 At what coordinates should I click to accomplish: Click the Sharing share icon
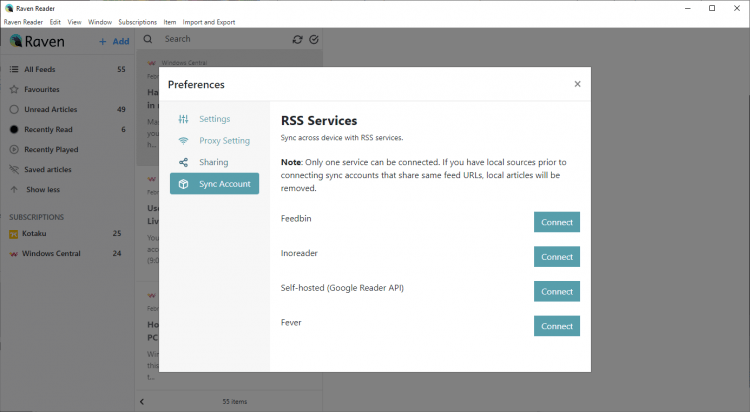[x=184, y=162]
